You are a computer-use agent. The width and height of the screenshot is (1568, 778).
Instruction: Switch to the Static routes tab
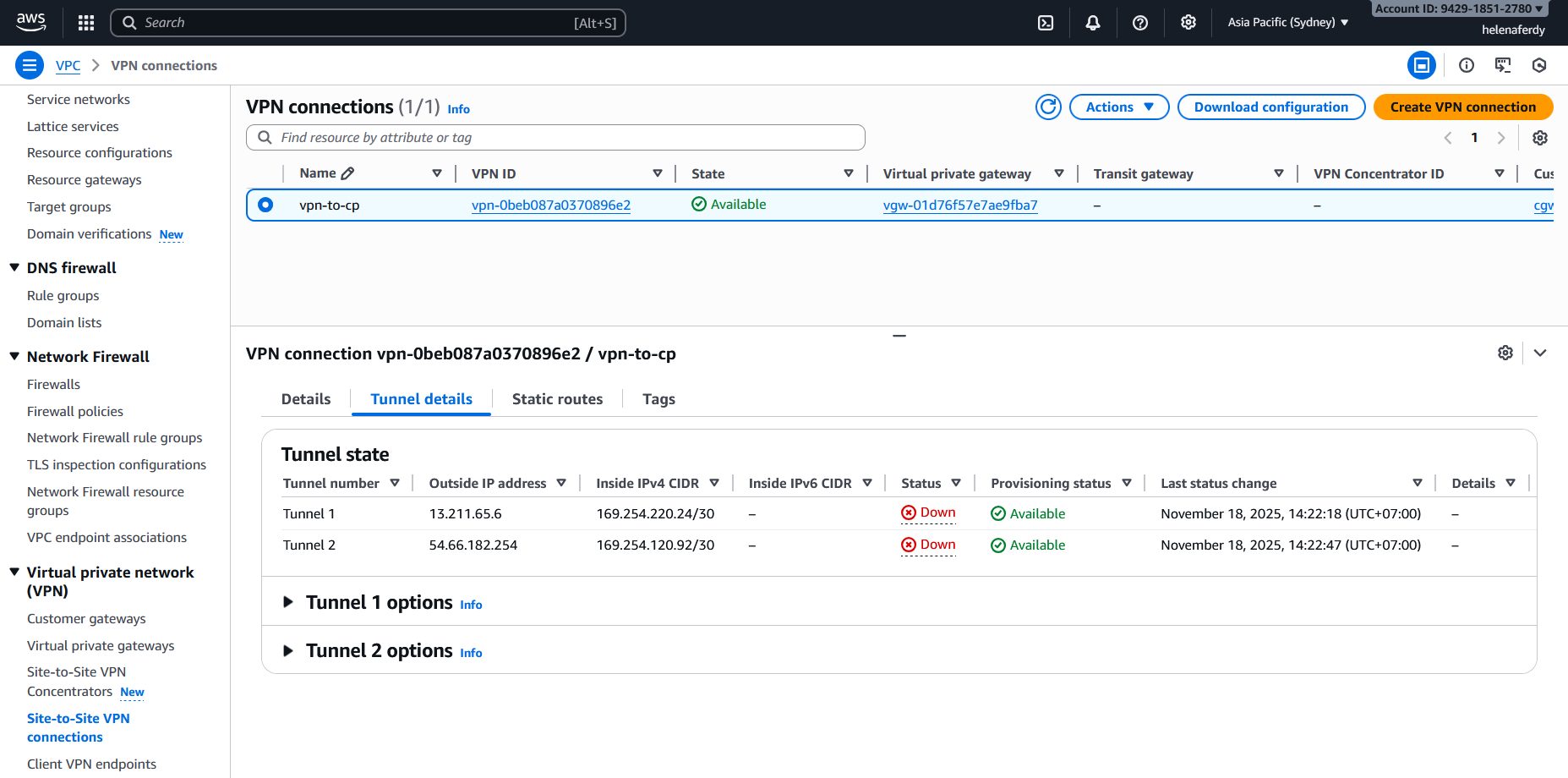tap(557, 399)
